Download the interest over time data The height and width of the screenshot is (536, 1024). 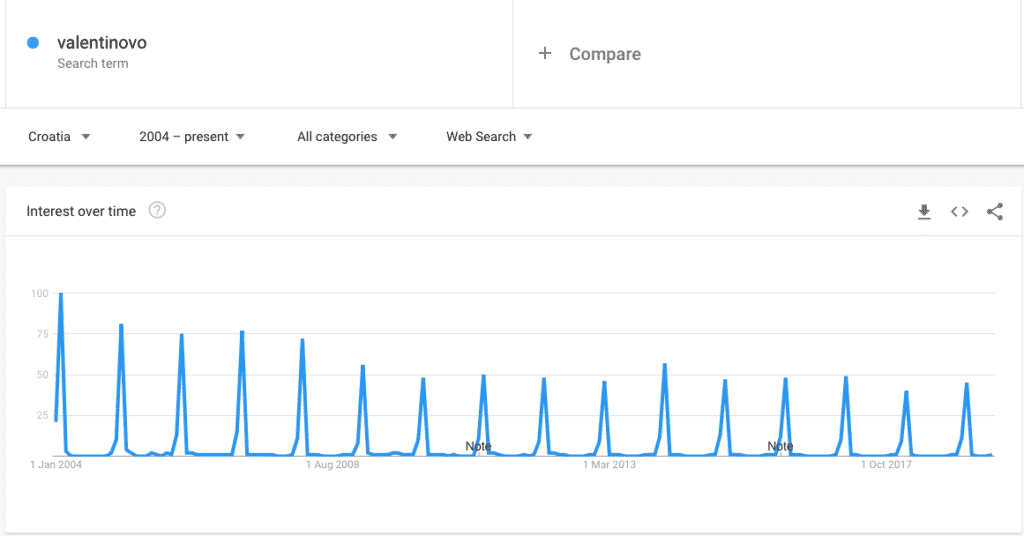[924, 211]
